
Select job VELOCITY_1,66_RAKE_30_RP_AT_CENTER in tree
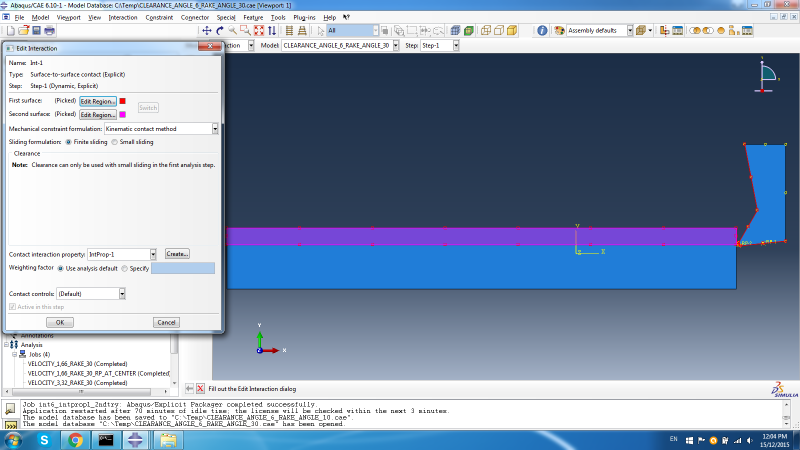(98, 373)
